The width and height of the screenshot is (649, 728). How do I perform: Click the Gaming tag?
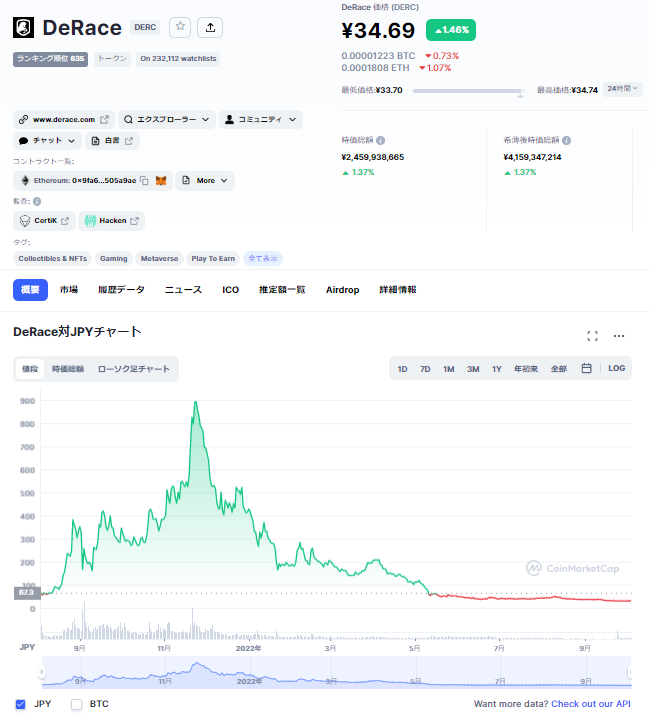[114, 259]
